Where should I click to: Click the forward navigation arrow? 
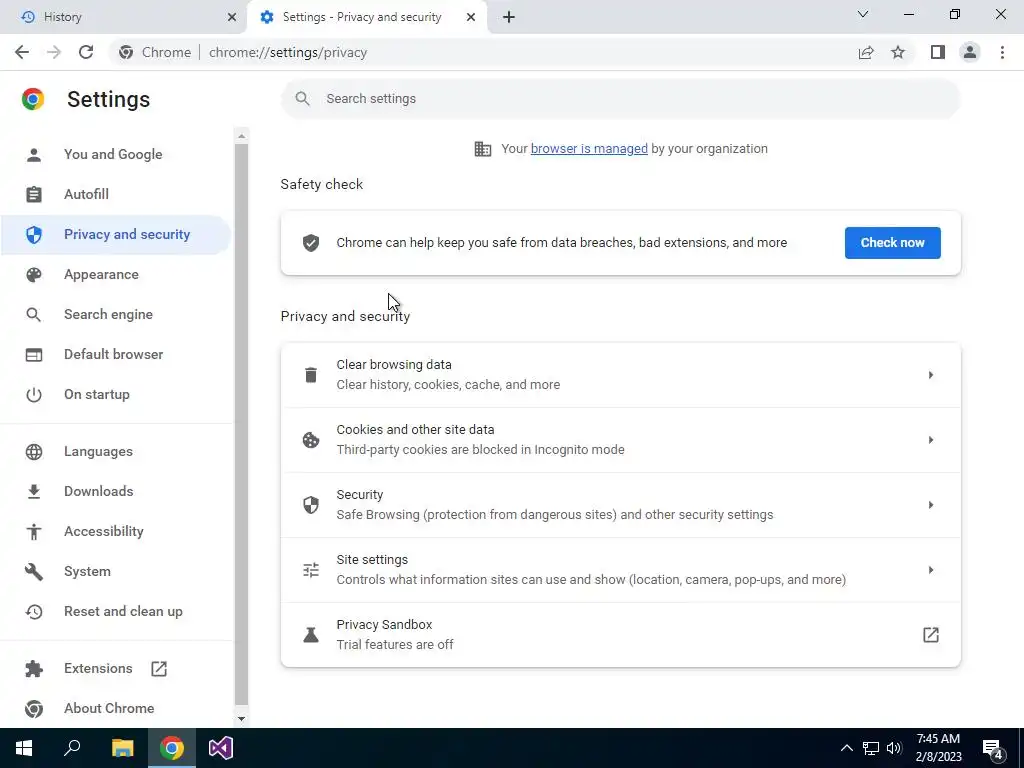pos(54,52)
